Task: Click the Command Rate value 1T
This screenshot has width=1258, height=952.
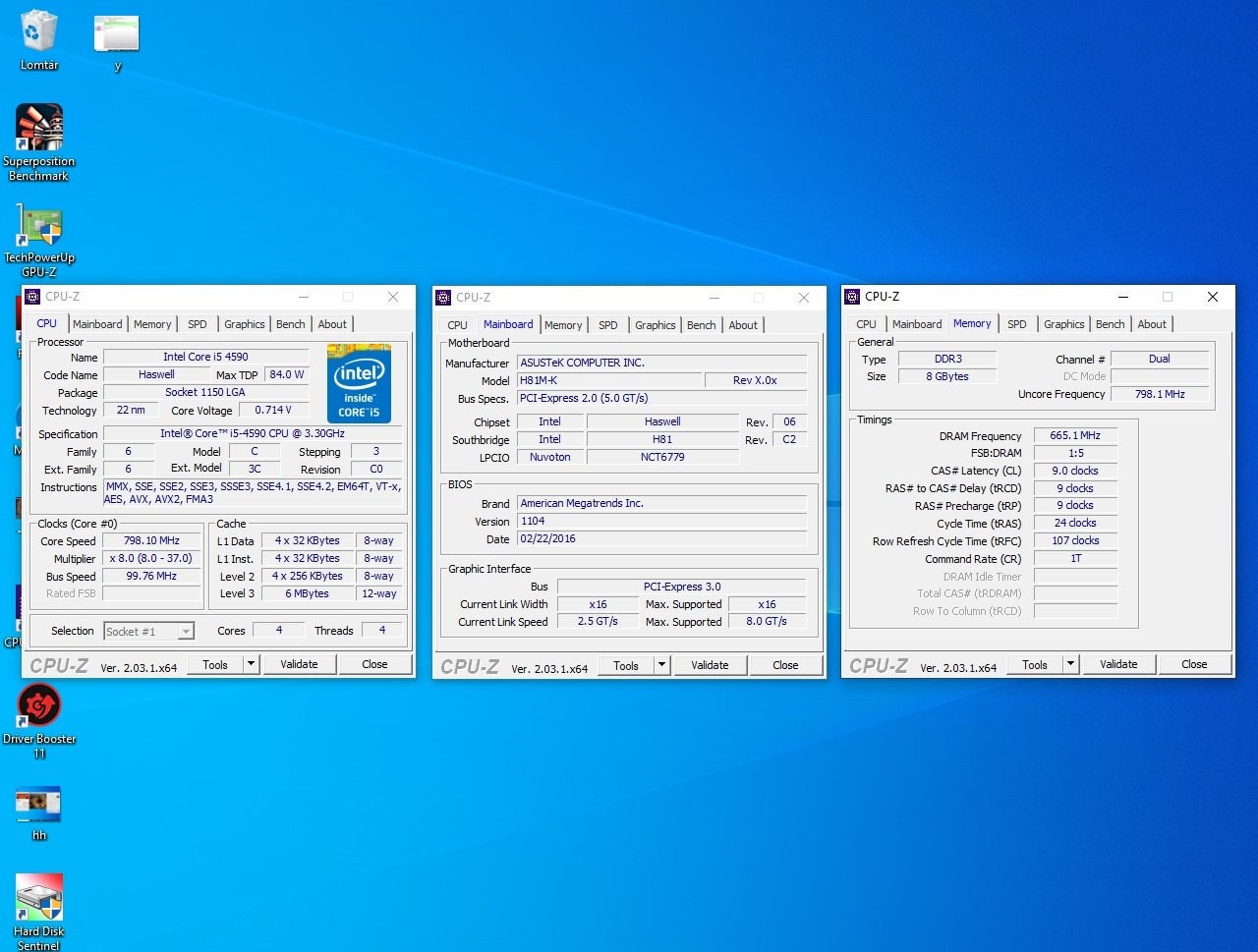Action: pos(1075,558)
